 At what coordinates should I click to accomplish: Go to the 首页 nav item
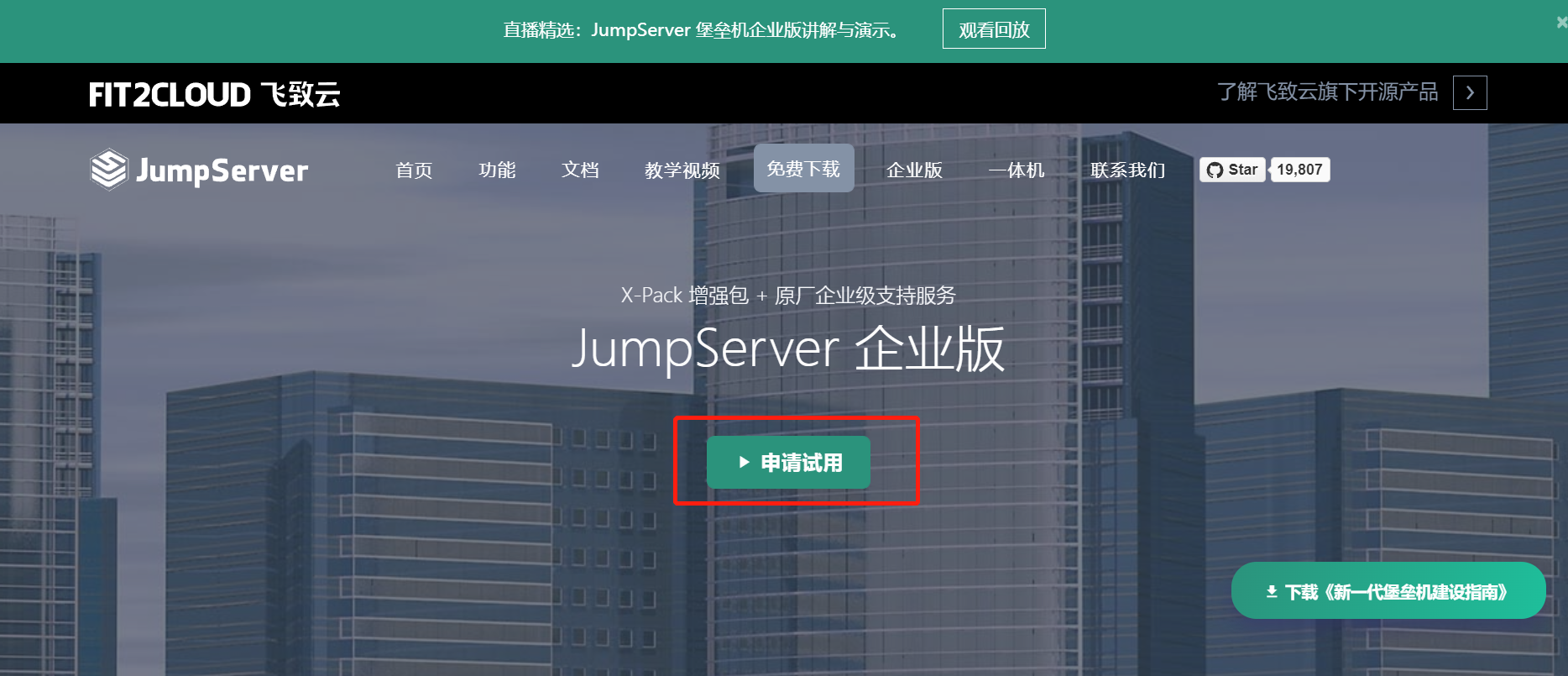pyautogui.click(x=414, y=170)
